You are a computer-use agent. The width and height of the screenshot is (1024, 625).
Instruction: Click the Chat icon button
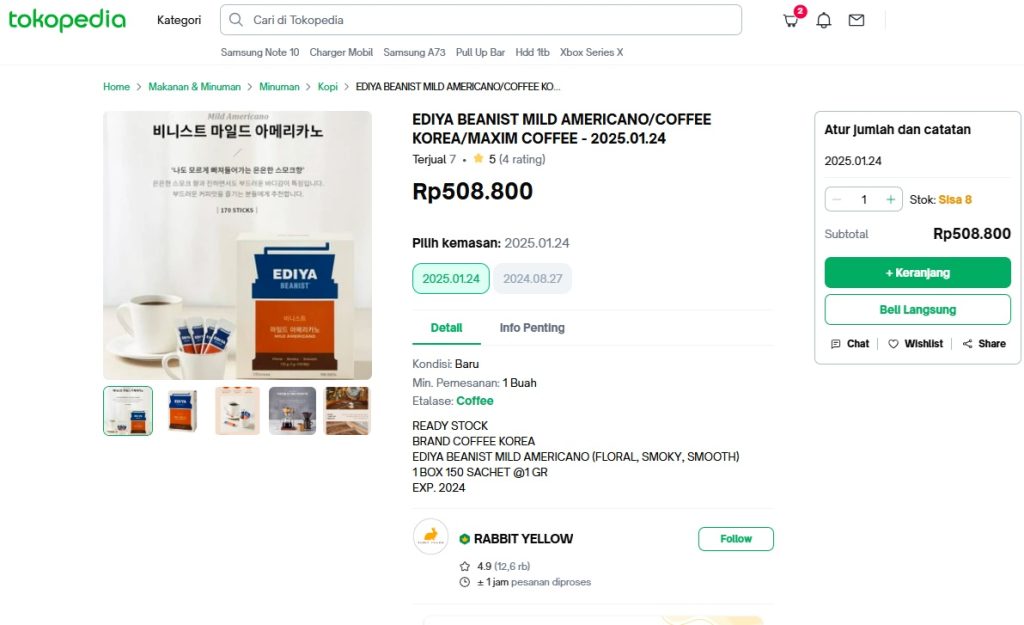coord(850,344)
